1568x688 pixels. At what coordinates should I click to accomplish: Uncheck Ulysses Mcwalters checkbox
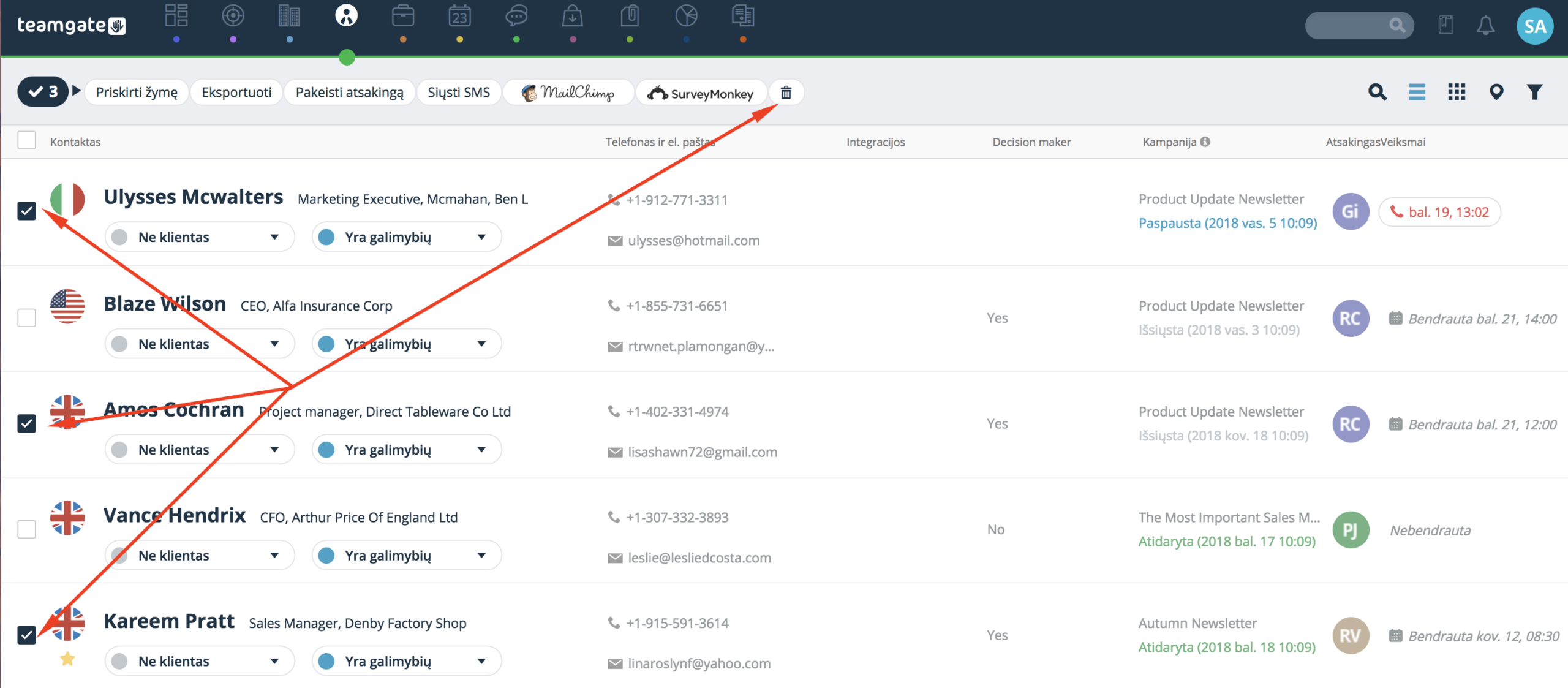pos(27,211)
